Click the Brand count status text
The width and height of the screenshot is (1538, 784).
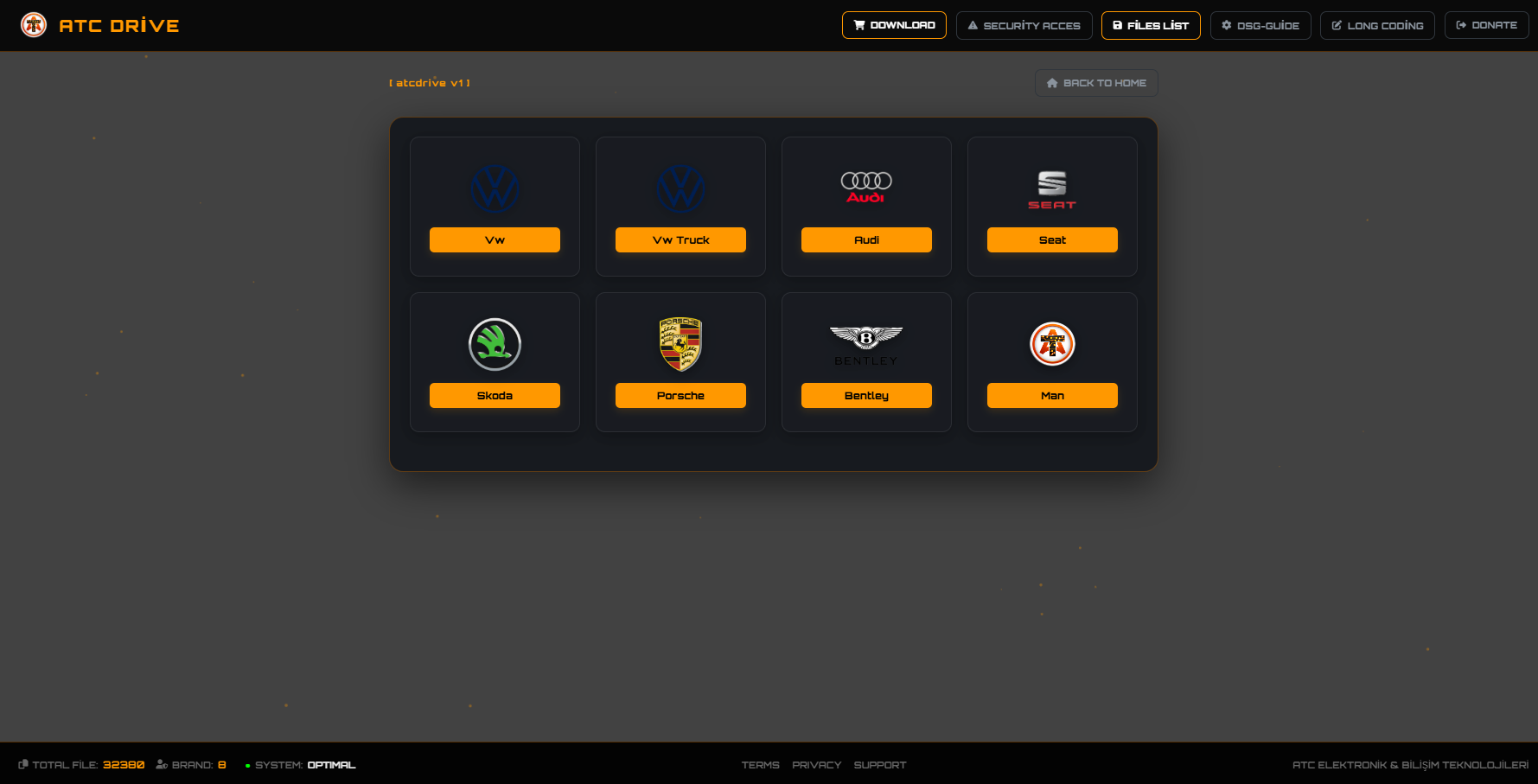pos(191,765)
